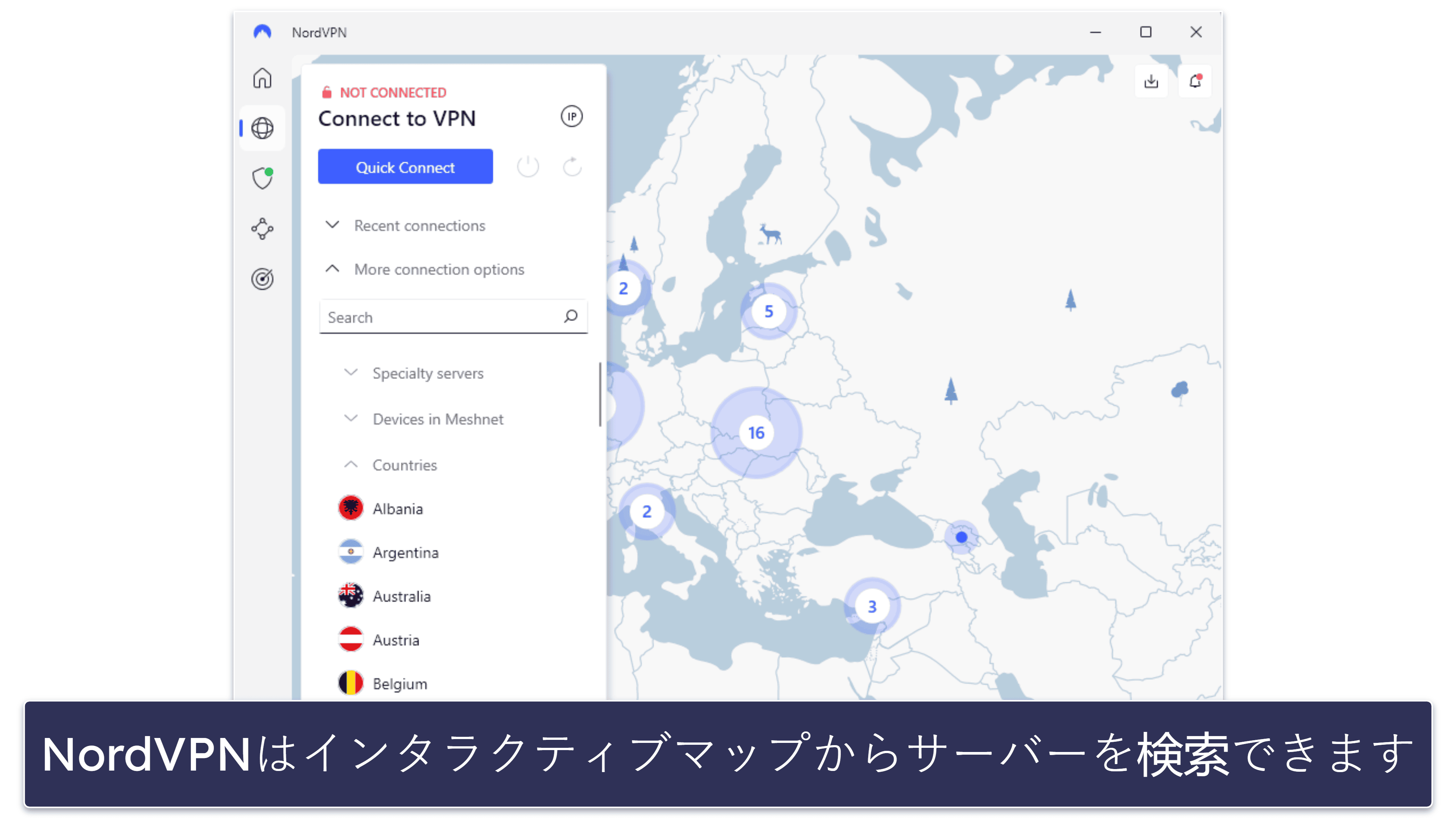Expand Specialty servers chevron
Image resolution: width=1456 pixels, height=818 pixels.
pos(351,373)
